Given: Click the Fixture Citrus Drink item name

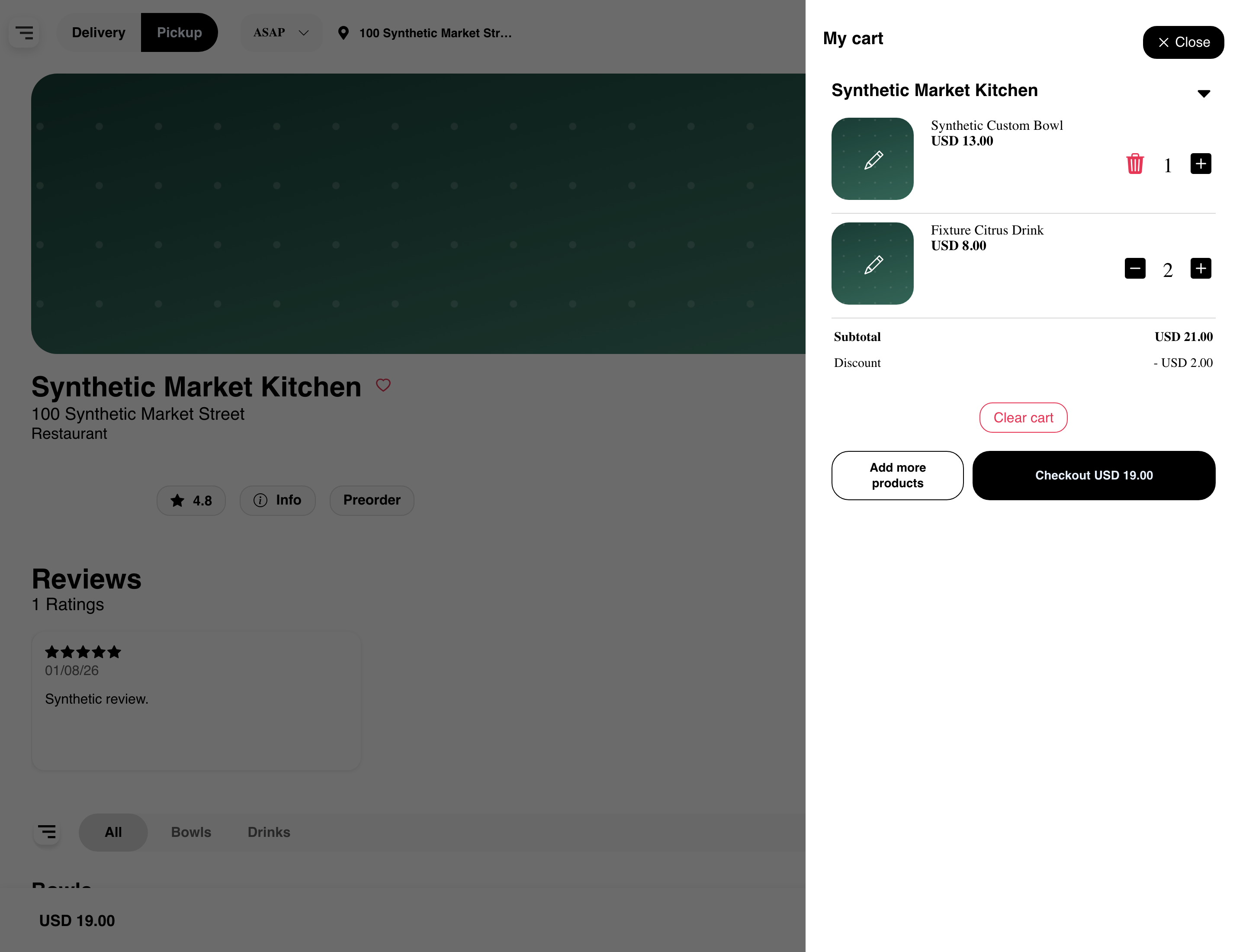Looking at the screenshot, I should point(986,230).
